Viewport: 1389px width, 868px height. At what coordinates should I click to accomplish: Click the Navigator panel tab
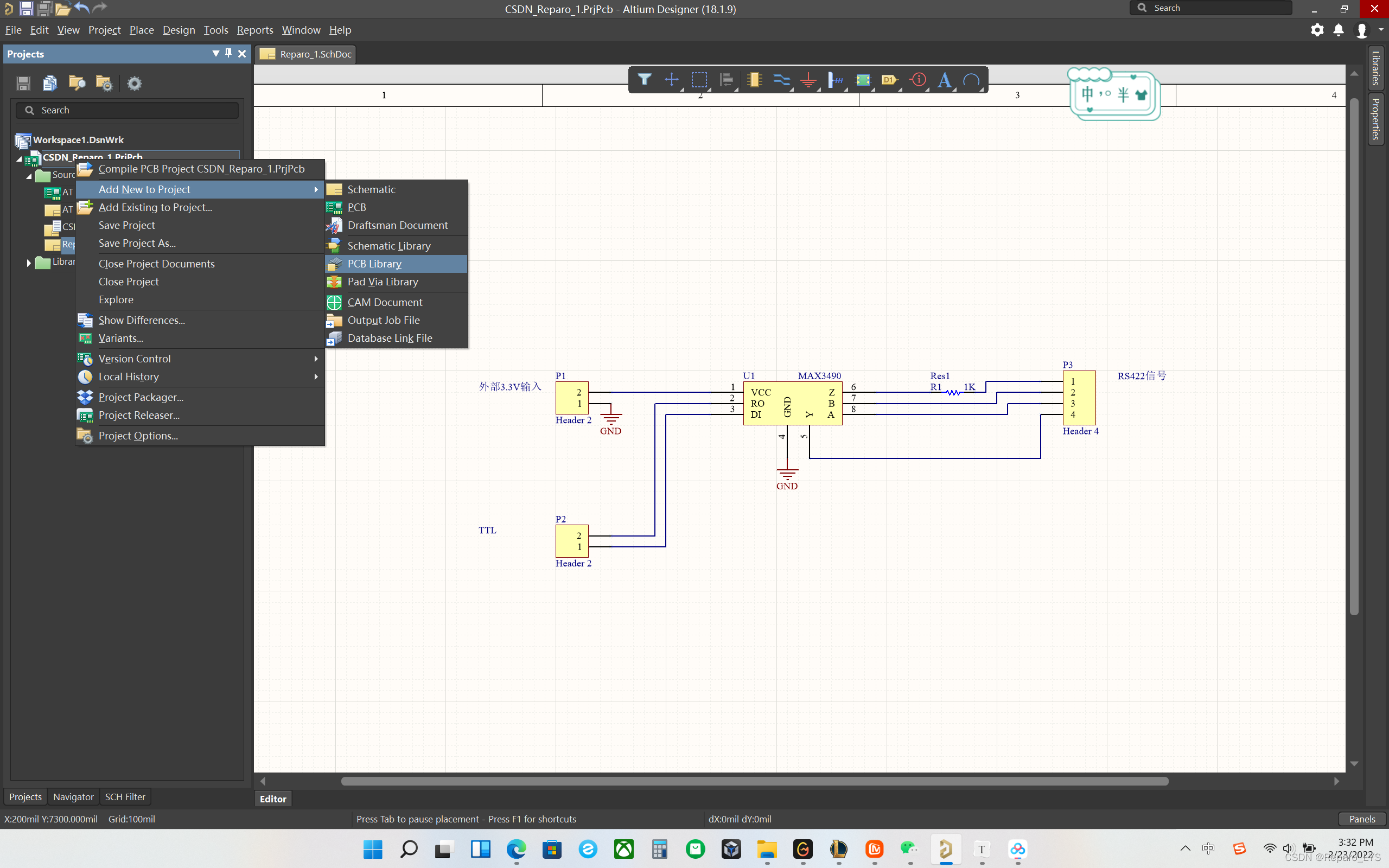pos(72,796)
